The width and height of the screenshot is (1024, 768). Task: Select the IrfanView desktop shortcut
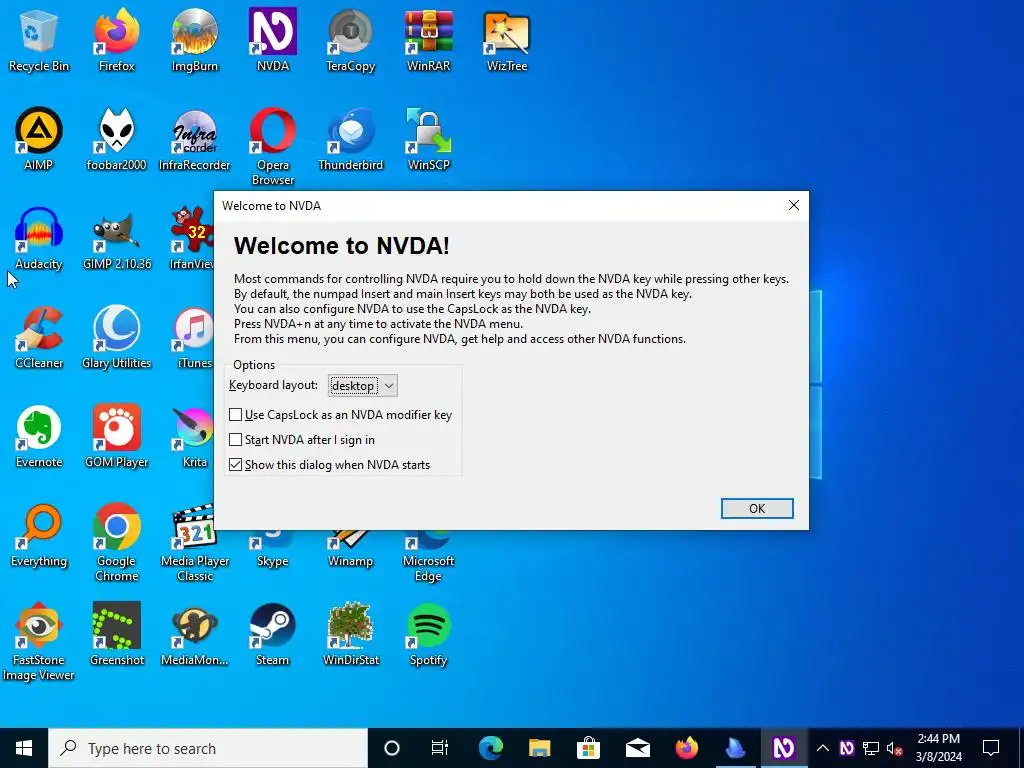[191, 238]
